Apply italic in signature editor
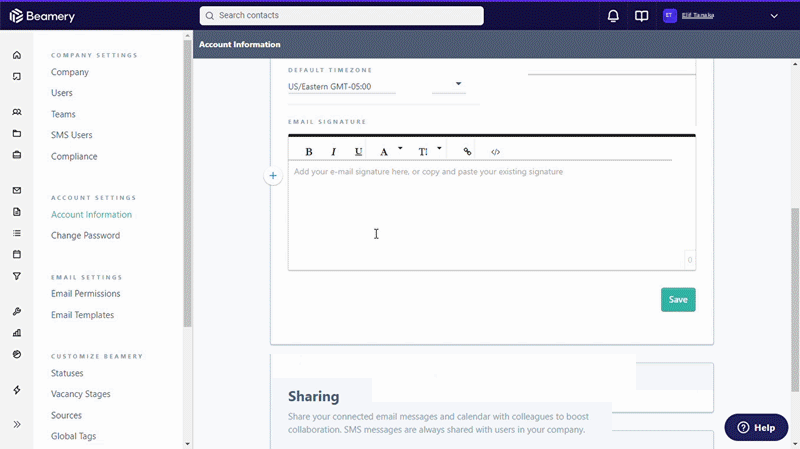800x449 pixels. tap(334, 152)
